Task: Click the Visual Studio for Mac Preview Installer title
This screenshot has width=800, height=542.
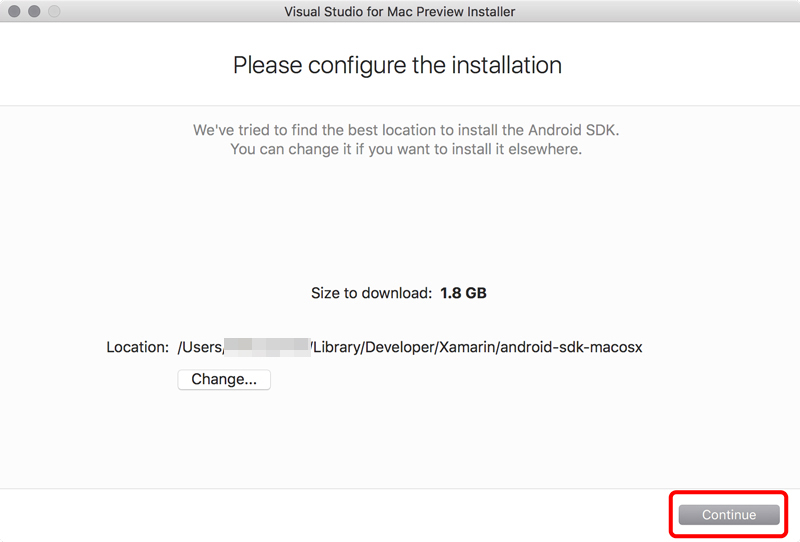Action: coord(399,11)
